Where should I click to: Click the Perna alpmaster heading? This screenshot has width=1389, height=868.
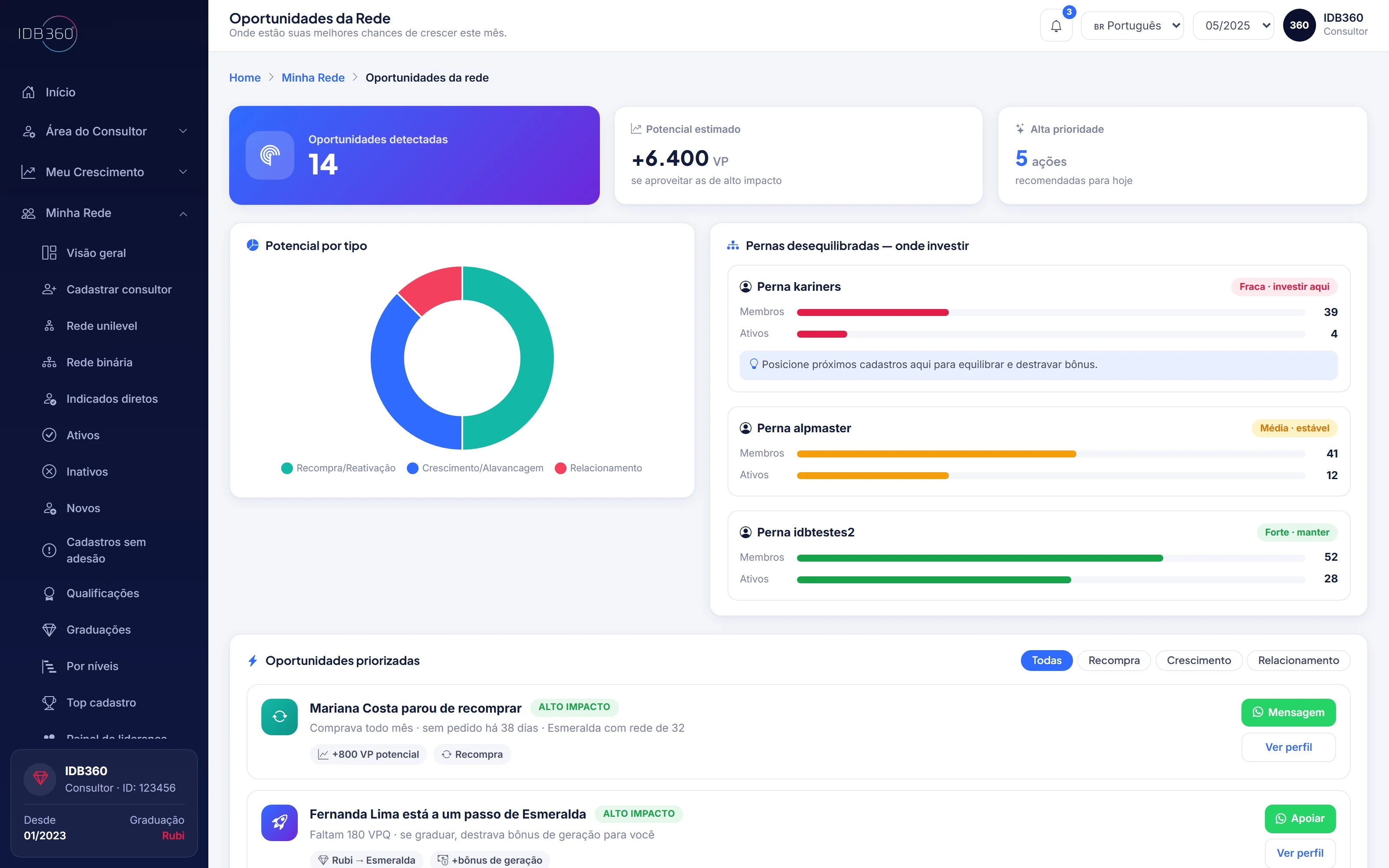pyautogui.click(x=803, y=428)
